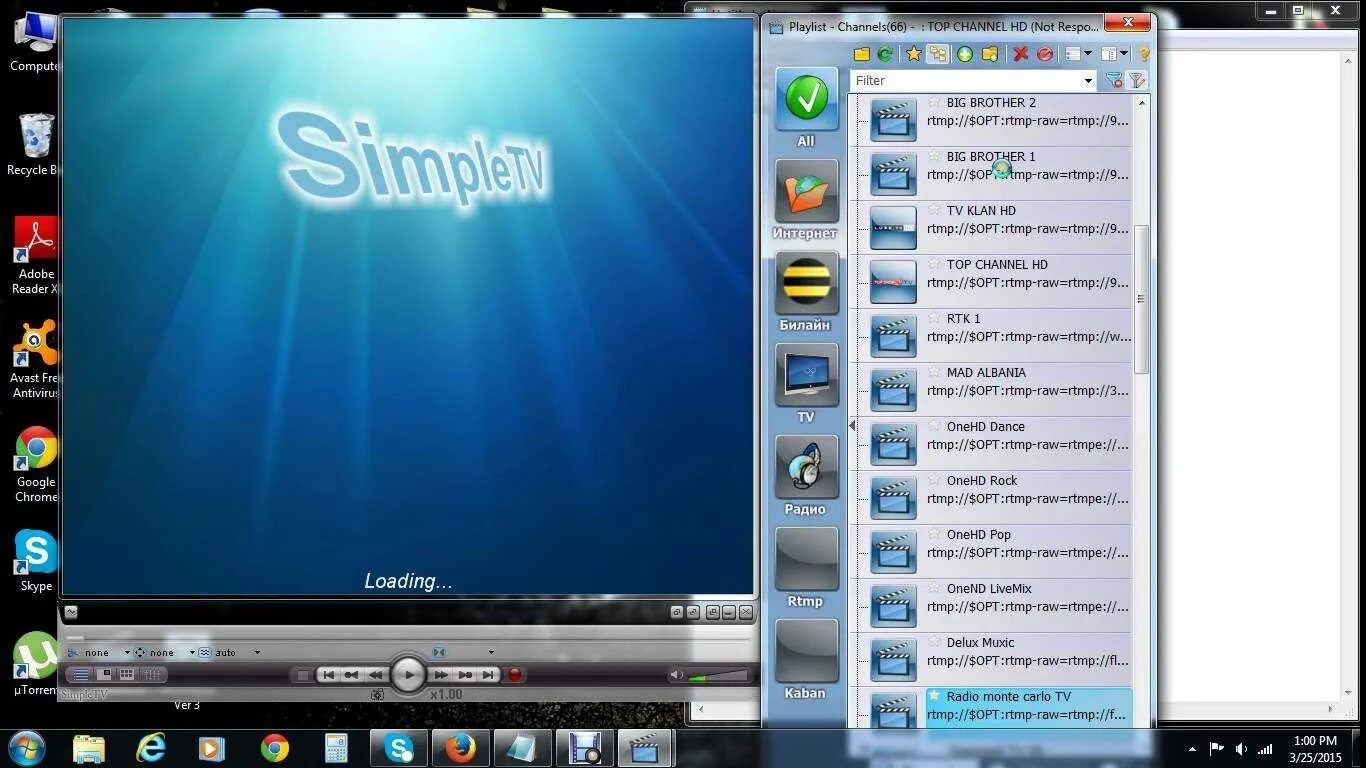The height and width of the screenshot is (768, 1366).
Task: Select the All group tab
Action: pos(806,108)
